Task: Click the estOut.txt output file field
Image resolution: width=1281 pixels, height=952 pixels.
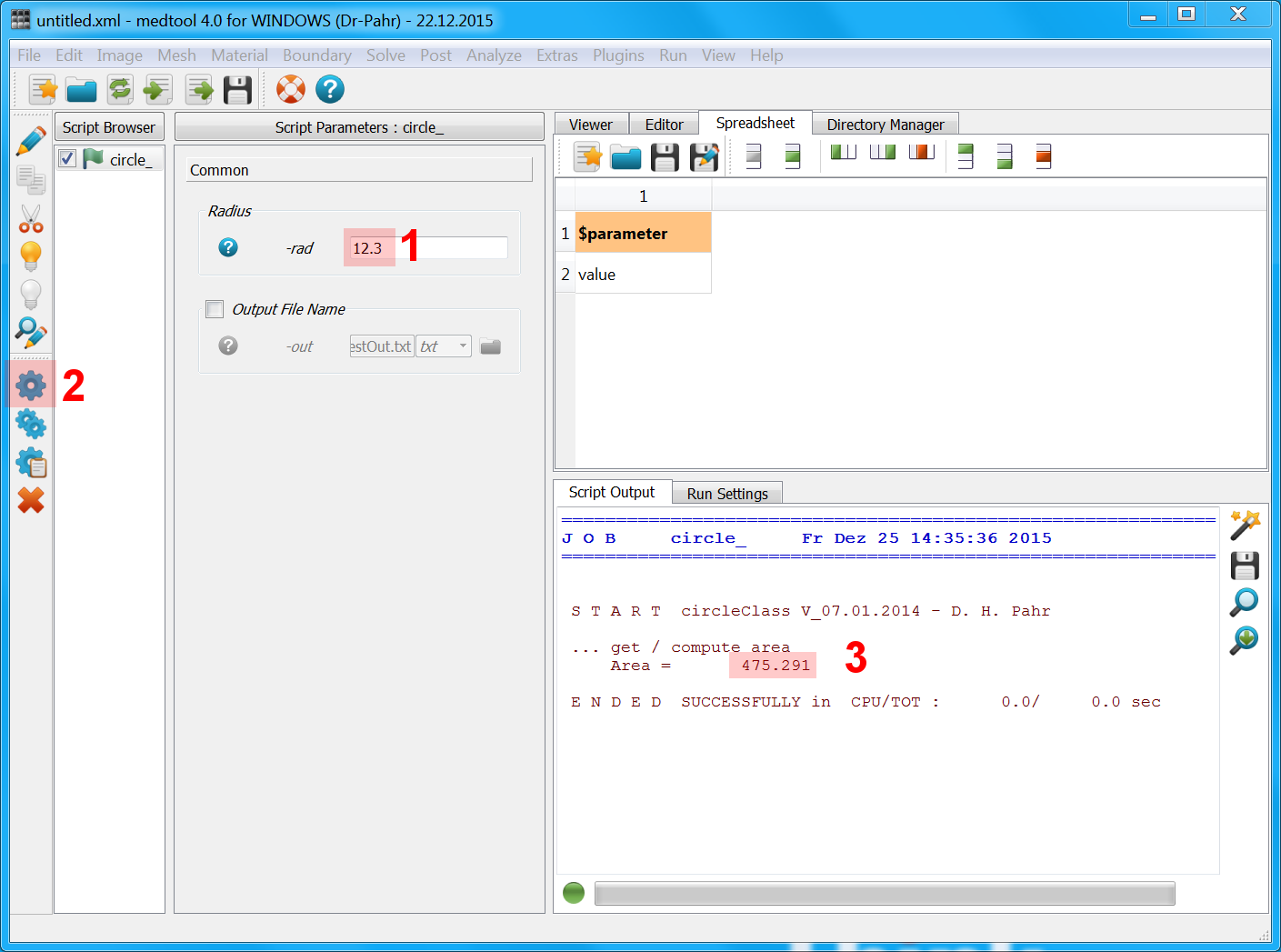Action: tap(382, 346)
